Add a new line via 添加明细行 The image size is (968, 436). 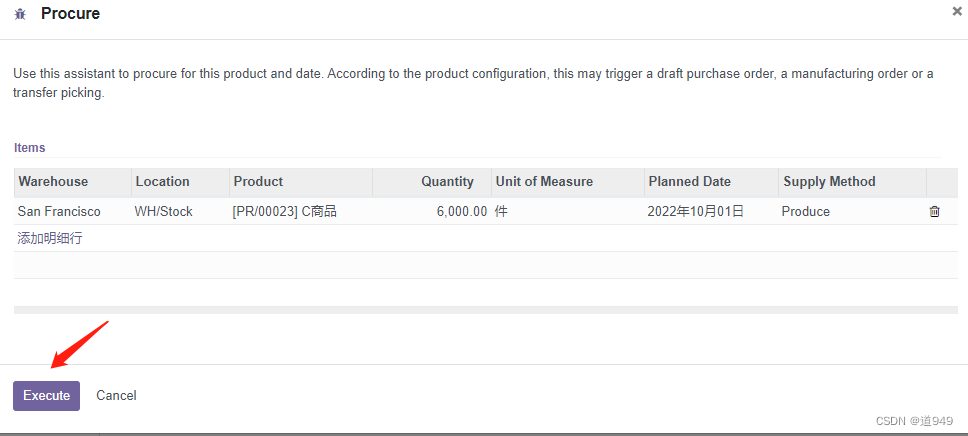(x=50, y=238)
